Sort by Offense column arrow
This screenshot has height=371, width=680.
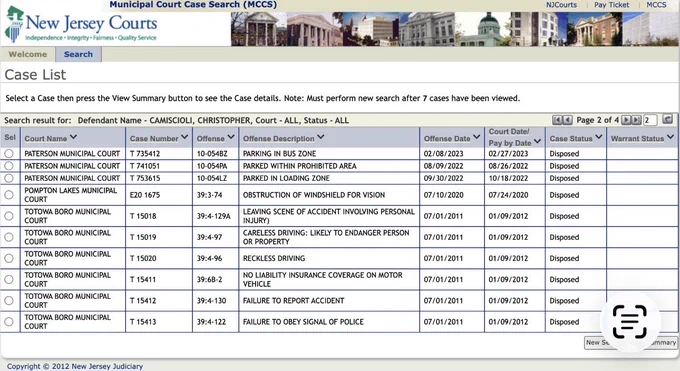click(231, 137)
